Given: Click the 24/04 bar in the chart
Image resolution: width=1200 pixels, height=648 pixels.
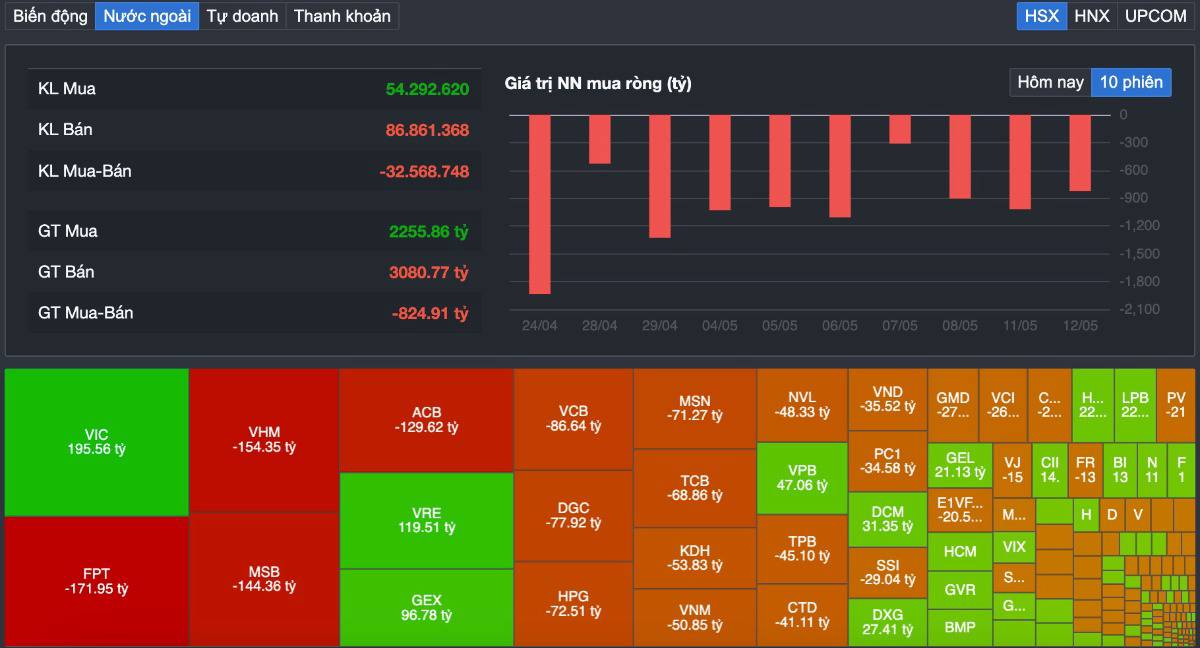Looking at the screenshot, I should (539, 204).
